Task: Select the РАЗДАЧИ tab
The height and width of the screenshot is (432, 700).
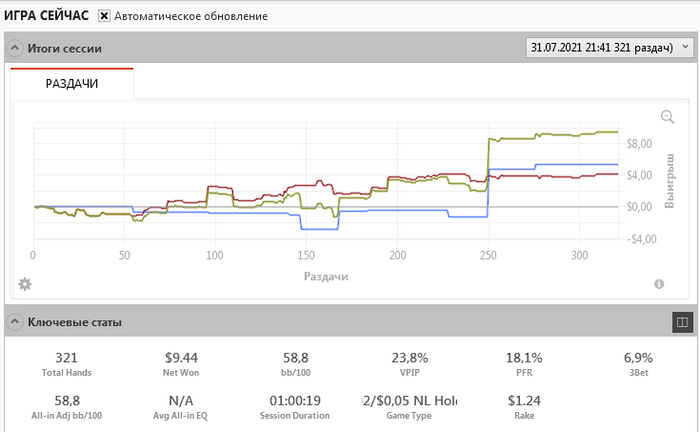Action: (x=72, y=85)
